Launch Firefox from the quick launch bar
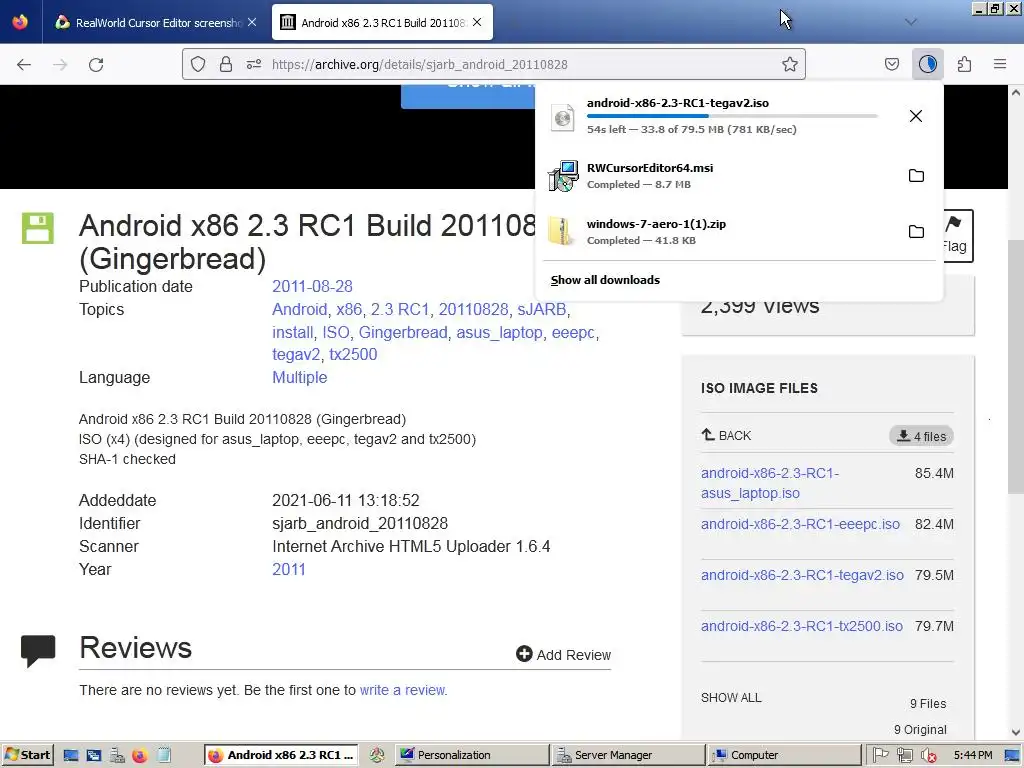 (x=140, y=756)
